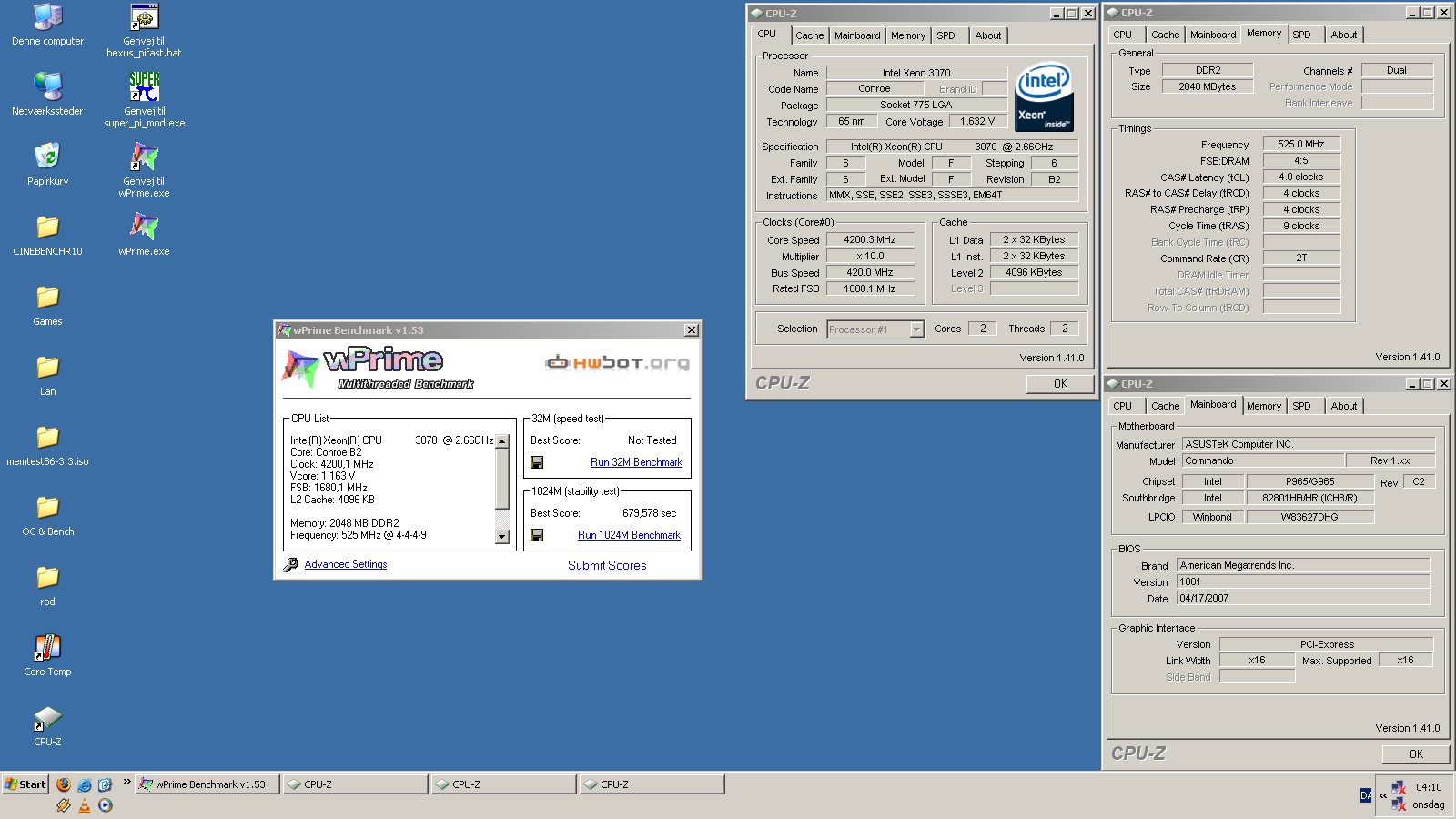
Task: Switch to Cache tab in the CPU-tab CPU-Z window
Action: 809,35
